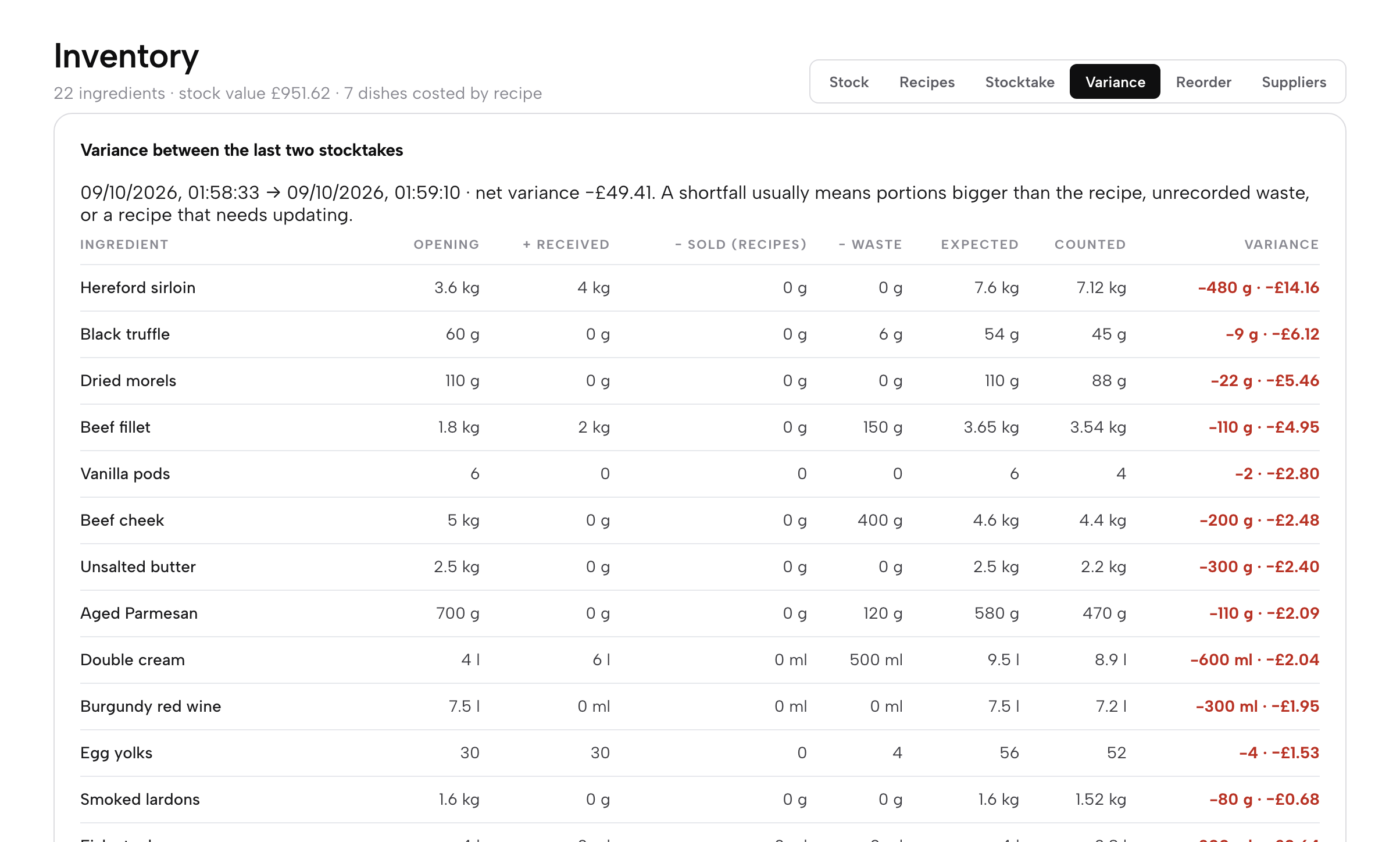Click the Variance column header
This screenshot has width=1400, height=842.
point(1281,244)
